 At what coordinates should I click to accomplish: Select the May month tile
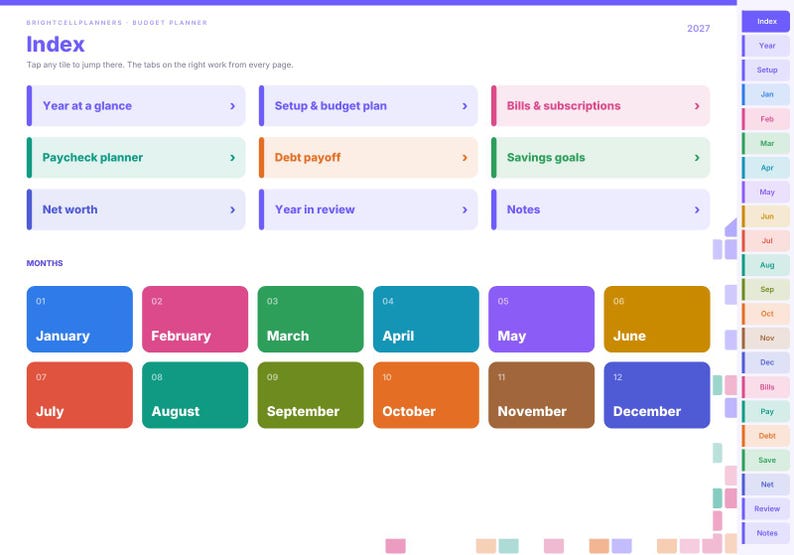click(541, 319)
